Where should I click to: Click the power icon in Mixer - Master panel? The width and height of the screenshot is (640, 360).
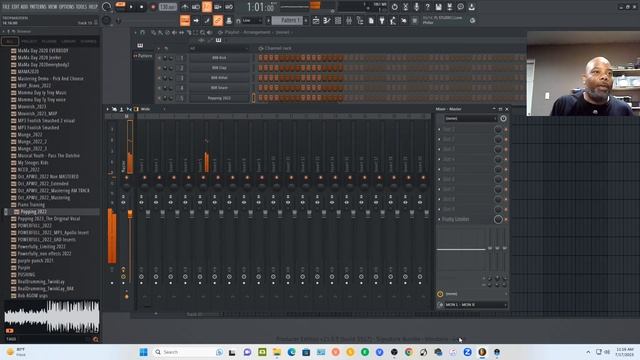pos(503,118)
